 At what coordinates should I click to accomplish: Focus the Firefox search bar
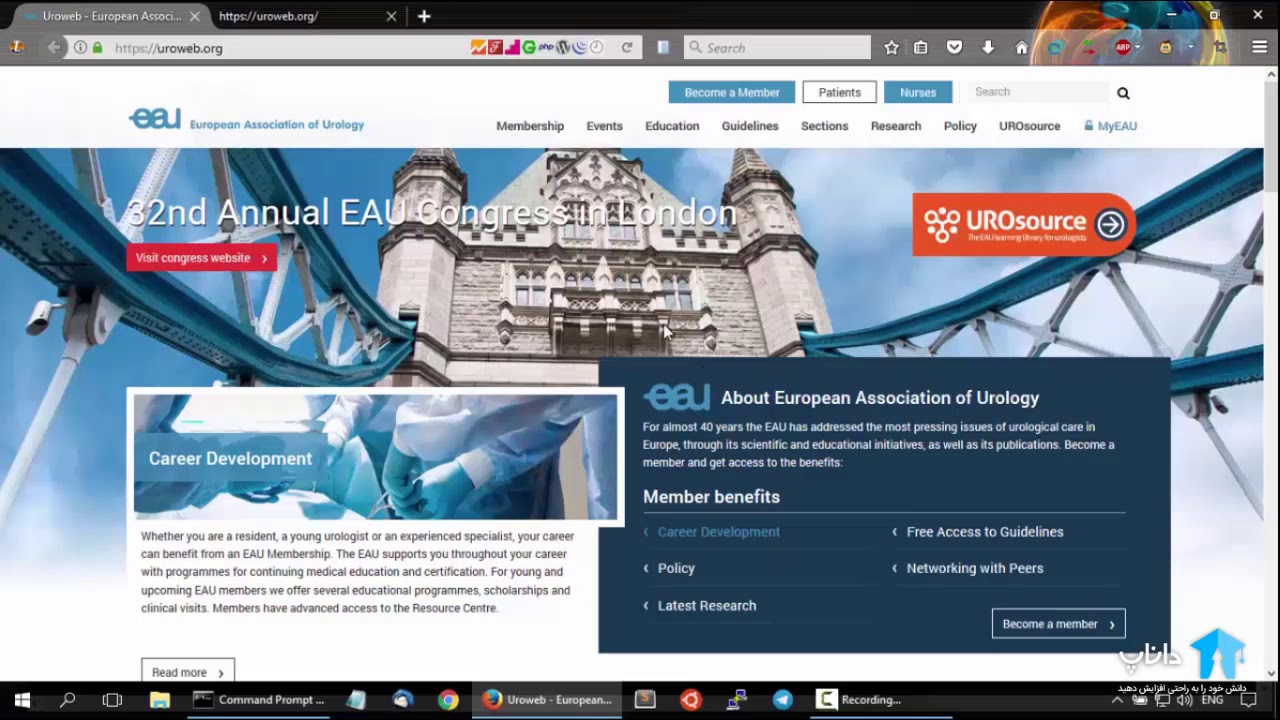pyautogui.click(x=777, y=47)
